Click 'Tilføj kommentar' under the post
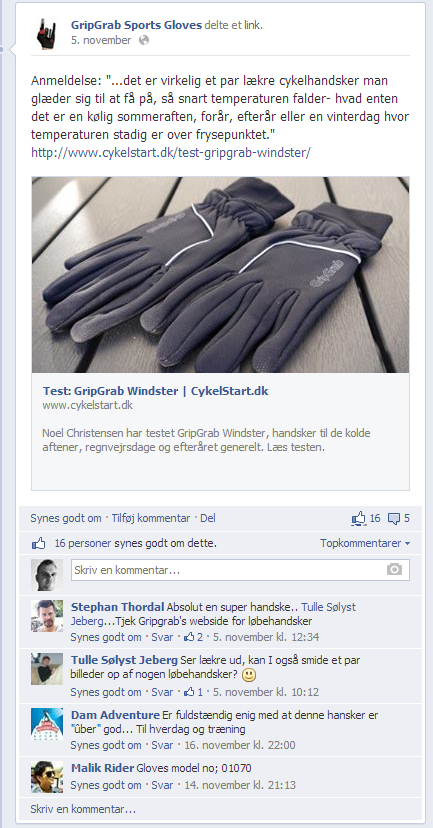 click(150, 519)
